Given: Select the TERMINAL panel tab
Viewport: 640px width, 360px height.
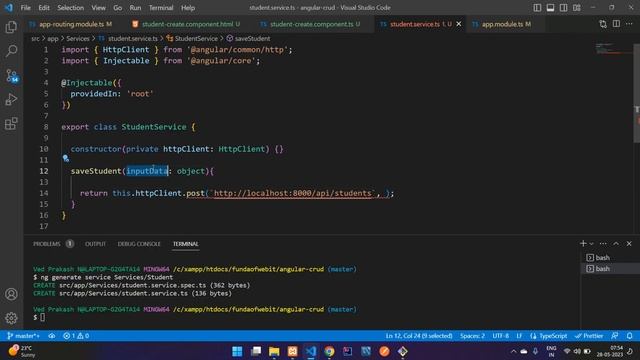Looking at the screenshot, I should click(x=186, y=244).
